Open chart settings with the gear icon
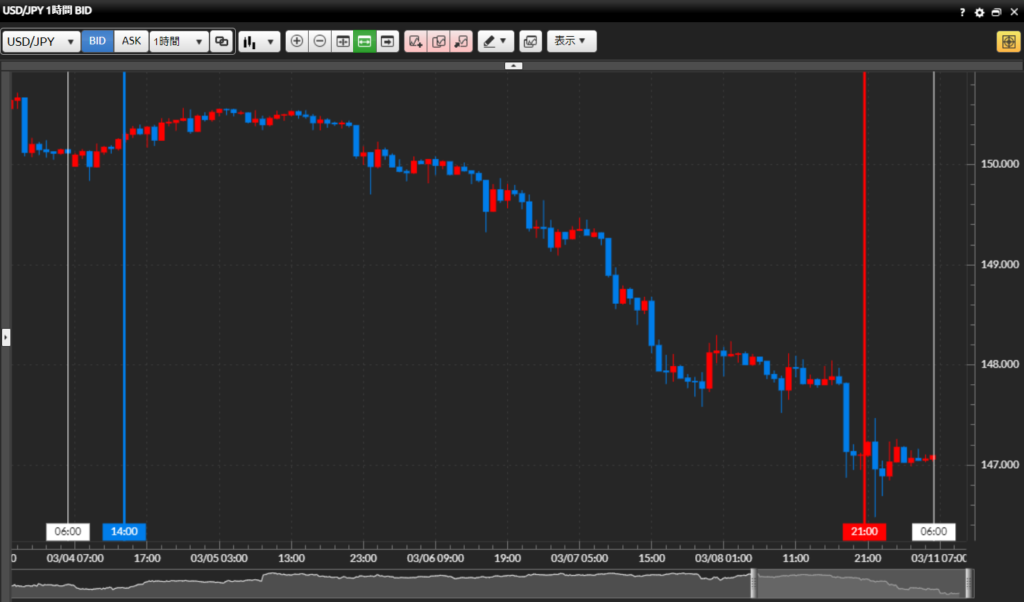The height and width of the screenshot is (602, 1024). coord(979,12)
